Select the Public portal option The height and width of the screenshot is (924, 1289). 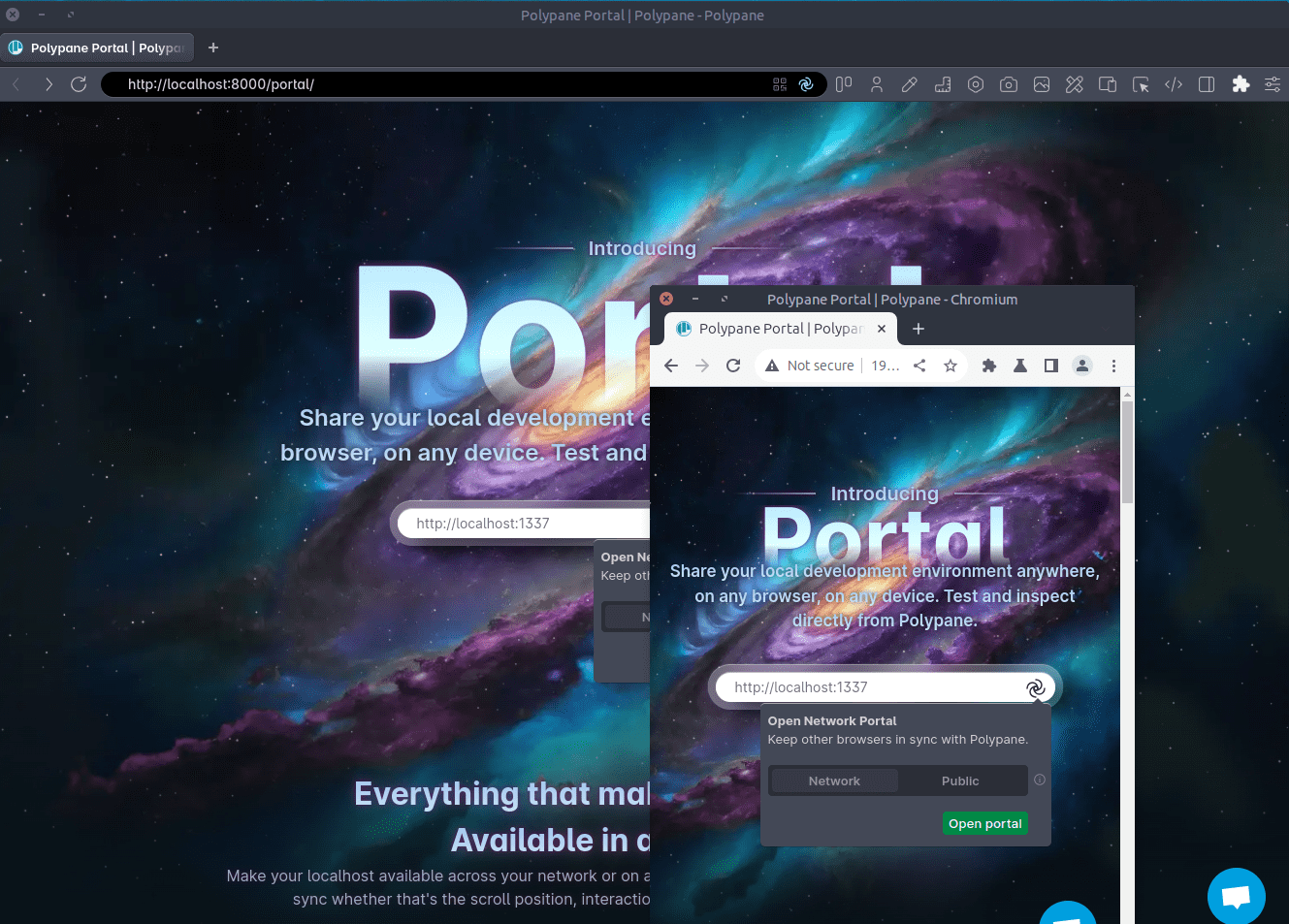click(960, 781)
